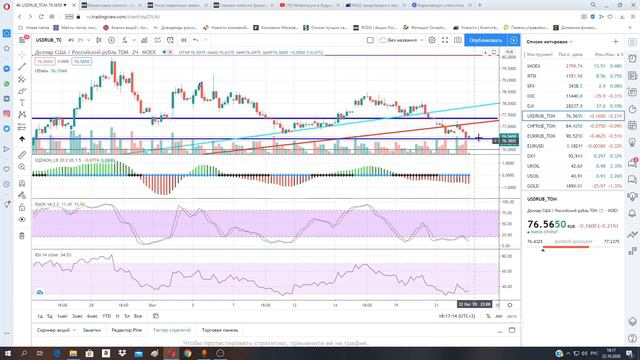Open play arrow next to Publish
Image resolution: width=640 pixels, height=360 pixels.
click(513, 40)
